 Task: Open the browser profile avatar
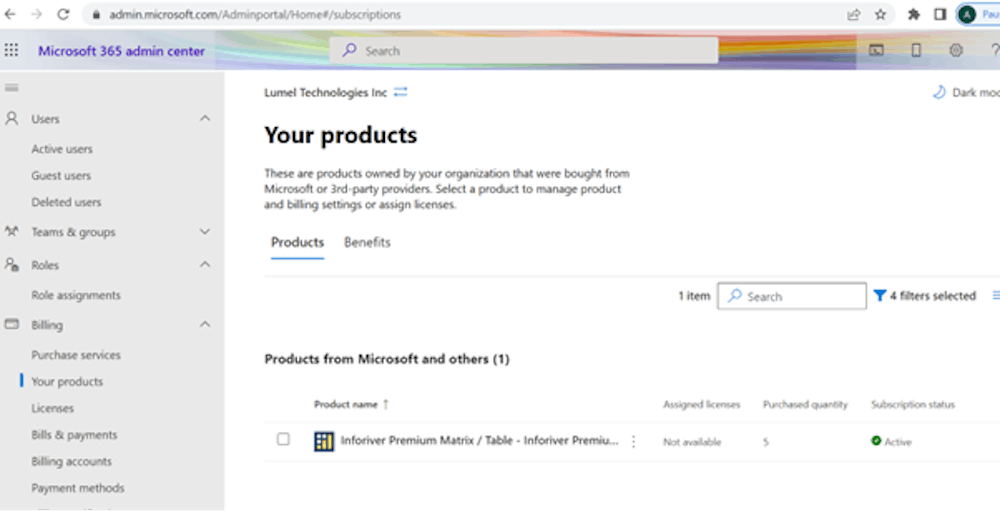pyautogui.click(x=967, y=14)
